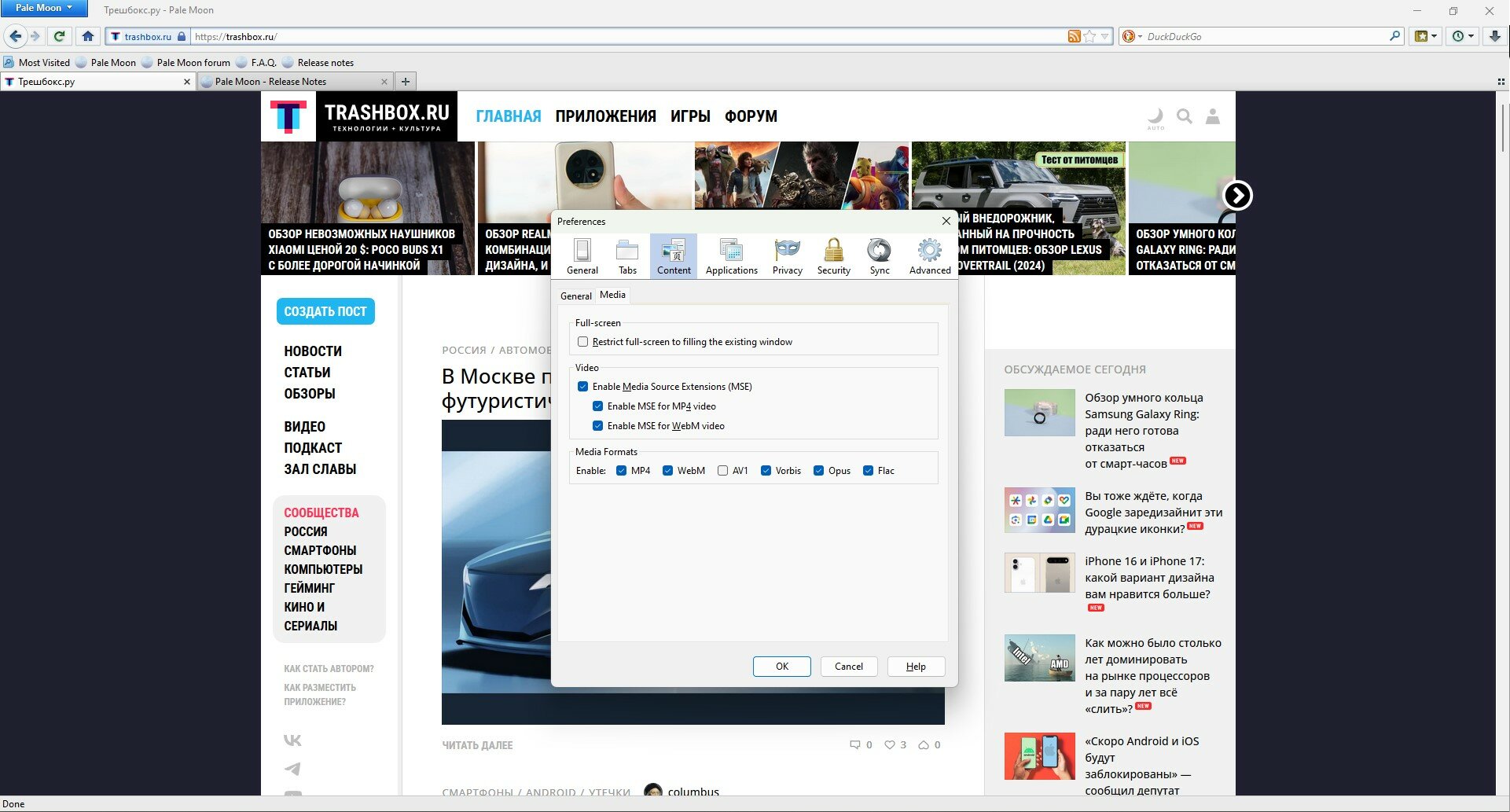The width and height of the screenshot is (1510, 812).
Task: Open the Security preferences pane
Action: (x=833, y=256)
